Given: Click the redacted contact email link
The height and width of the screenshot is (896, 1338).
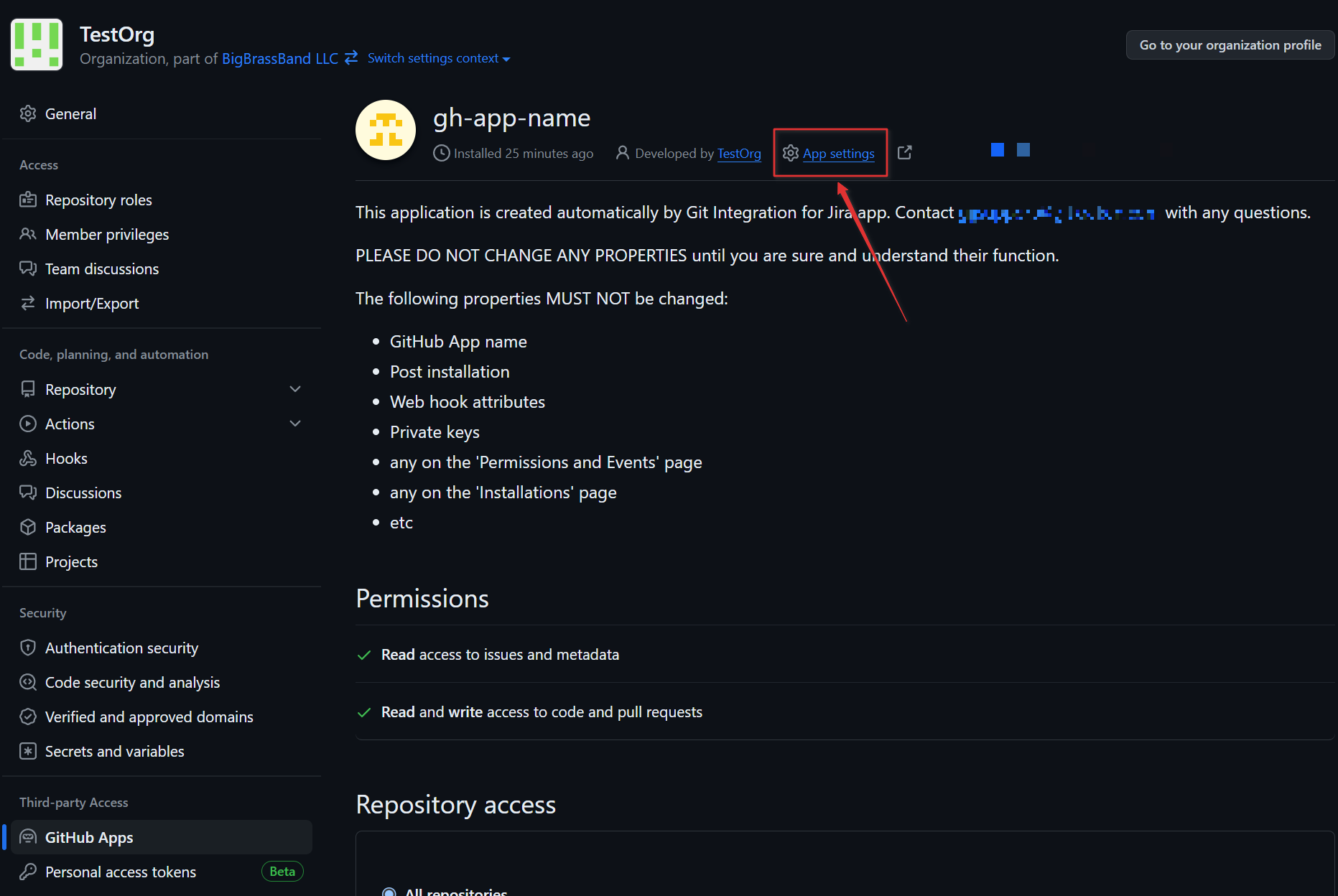Looking at the screenshot, I should coord(1056,214).
